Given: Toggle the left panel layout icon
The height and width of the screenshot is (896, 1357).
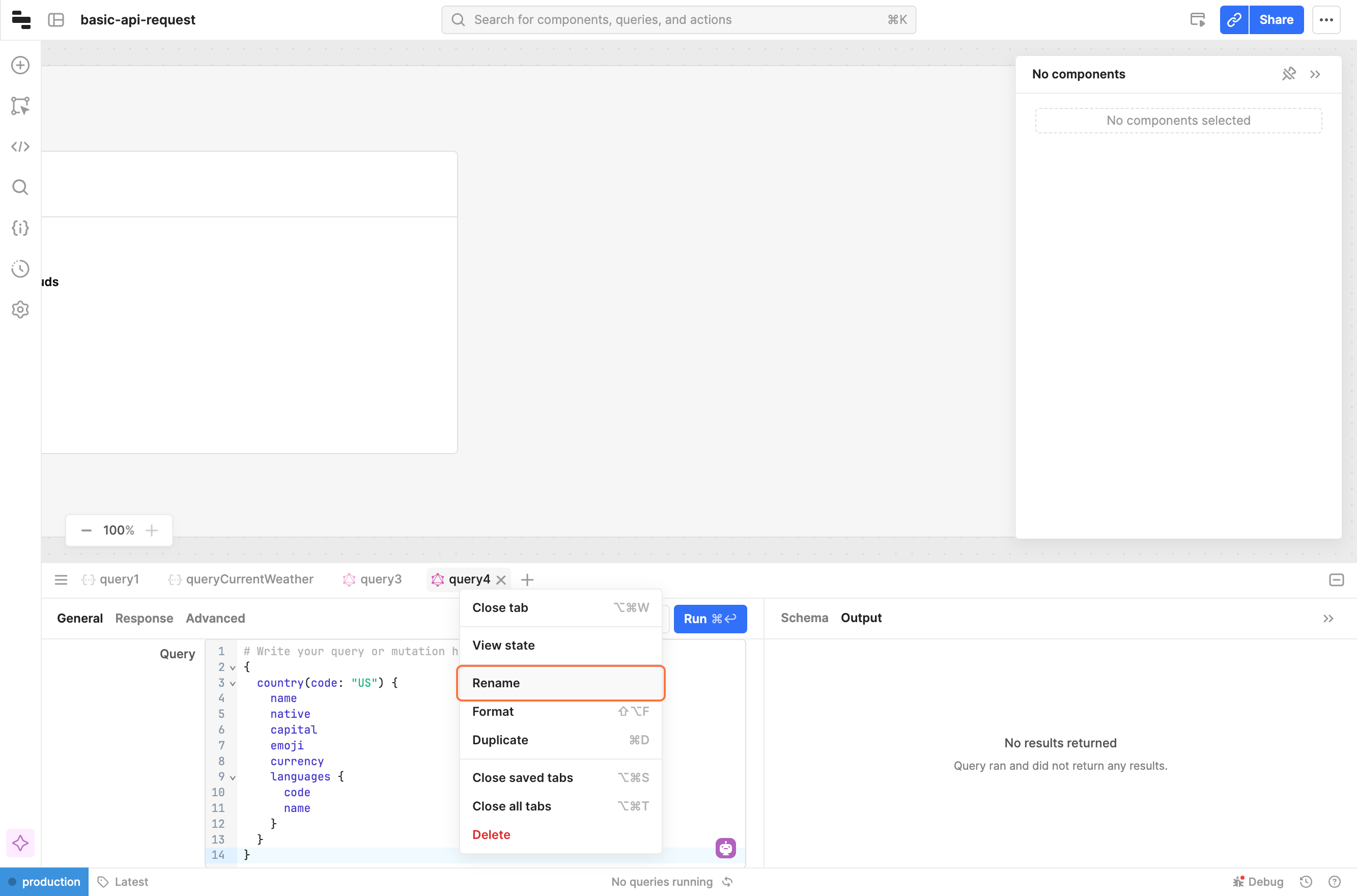Looking at the screenshot, I should [x=56, y=20].
